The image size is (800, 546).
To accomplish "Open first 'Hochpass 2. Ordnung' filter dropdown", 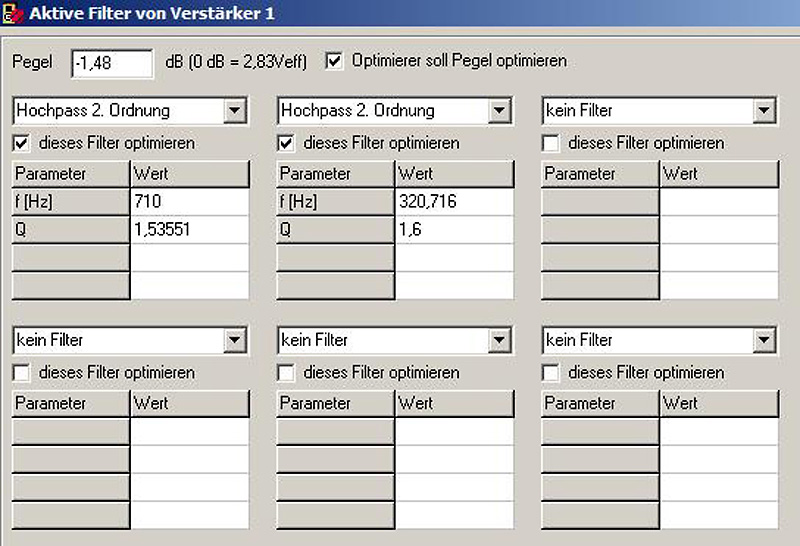I will (236, 111).
